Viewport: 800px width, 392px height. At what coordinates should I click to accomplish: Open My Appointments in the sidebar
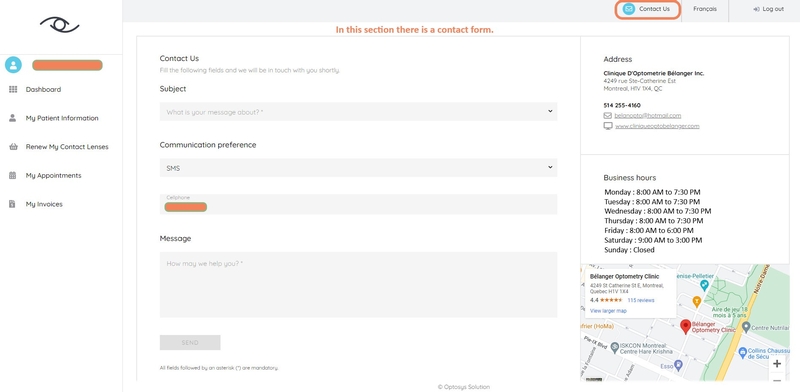(x=53, y=176)
